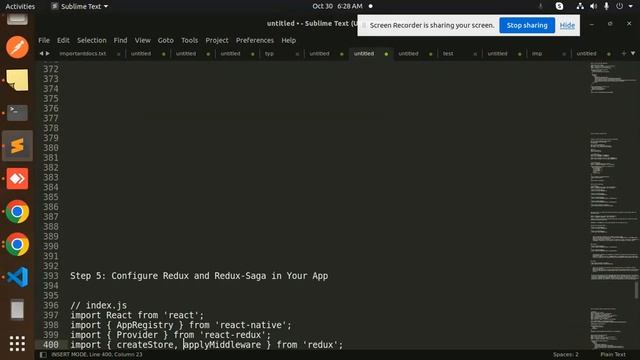The image size is (640, 360).
Task: Click the 'INSERT MODE, Line 400, Column 23' status
Action: (97, 355)
